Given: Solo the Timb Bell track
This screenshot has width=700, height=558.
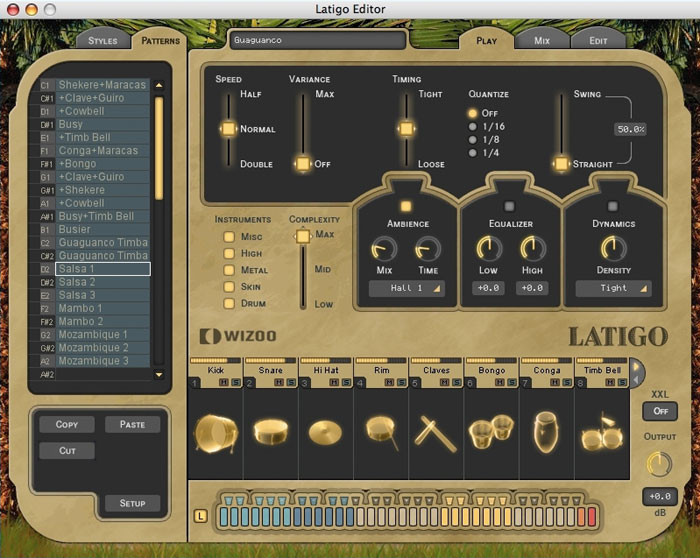Looking at the screenshot, I should 622,383.
